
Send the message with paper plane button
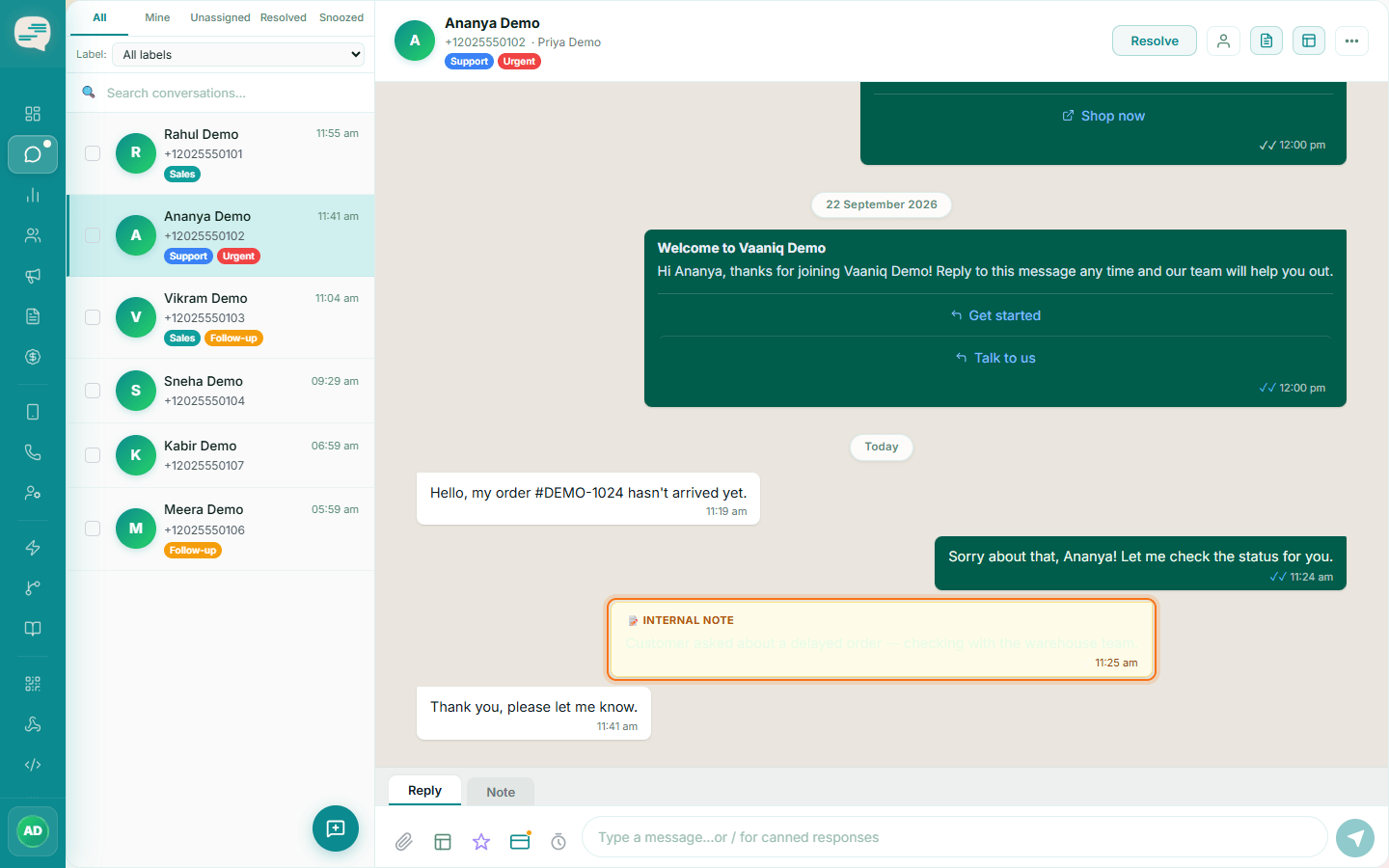[x=1355, y=837]
